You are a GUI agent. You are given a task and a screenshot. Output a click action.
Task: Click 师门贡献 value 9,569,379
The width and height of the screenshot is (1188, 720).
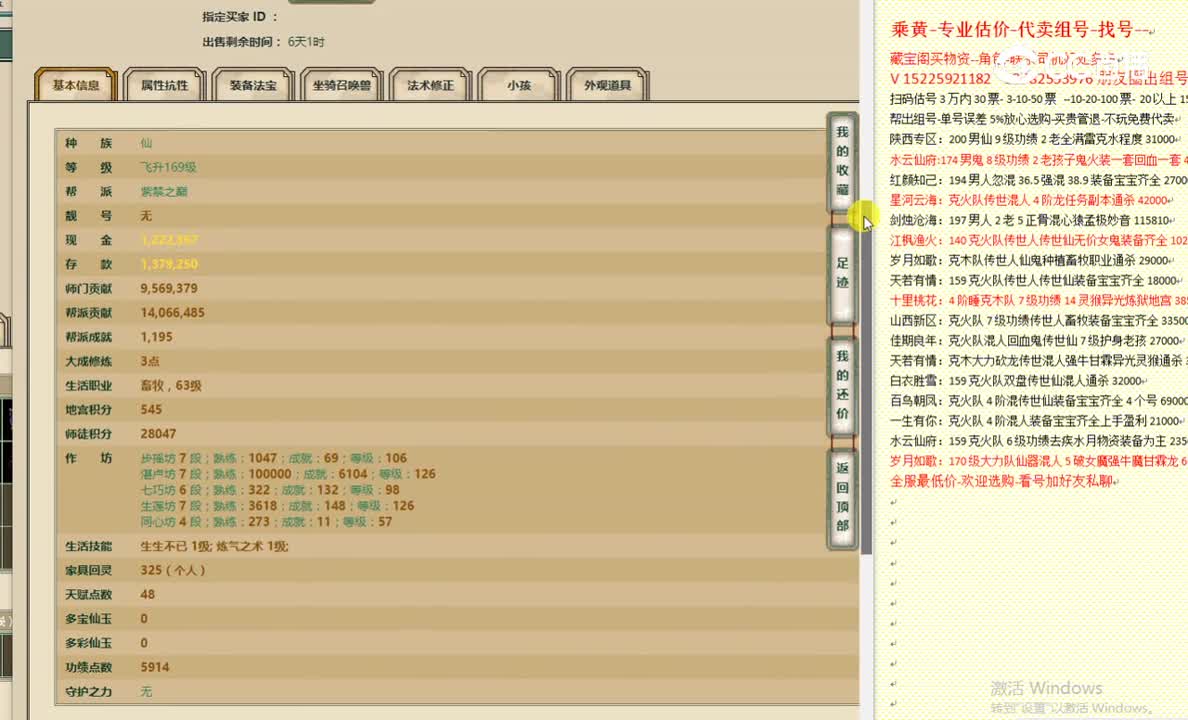pos(169,288)
